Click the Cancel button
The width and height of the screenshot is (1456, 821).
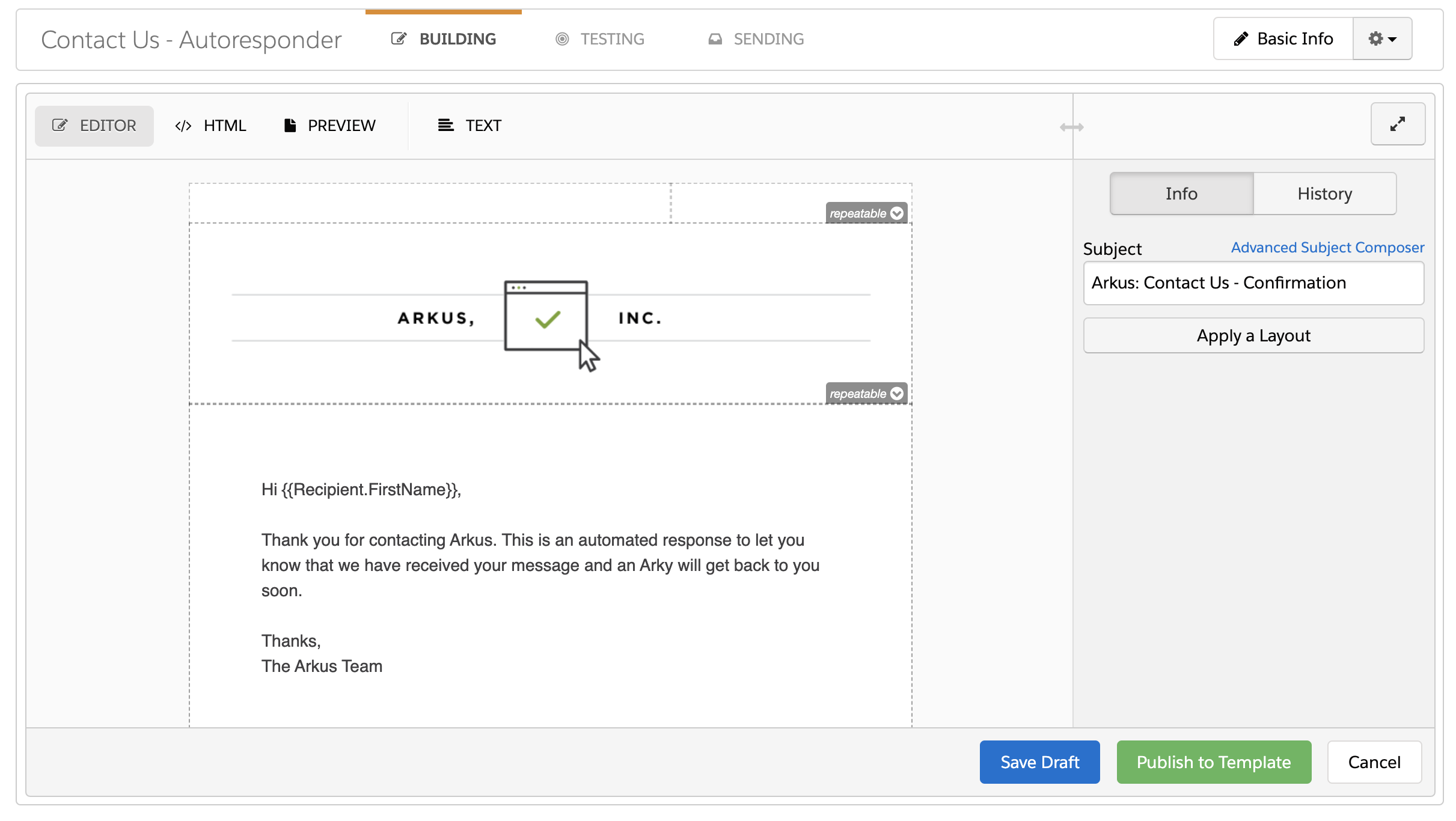coord(1374,762)
